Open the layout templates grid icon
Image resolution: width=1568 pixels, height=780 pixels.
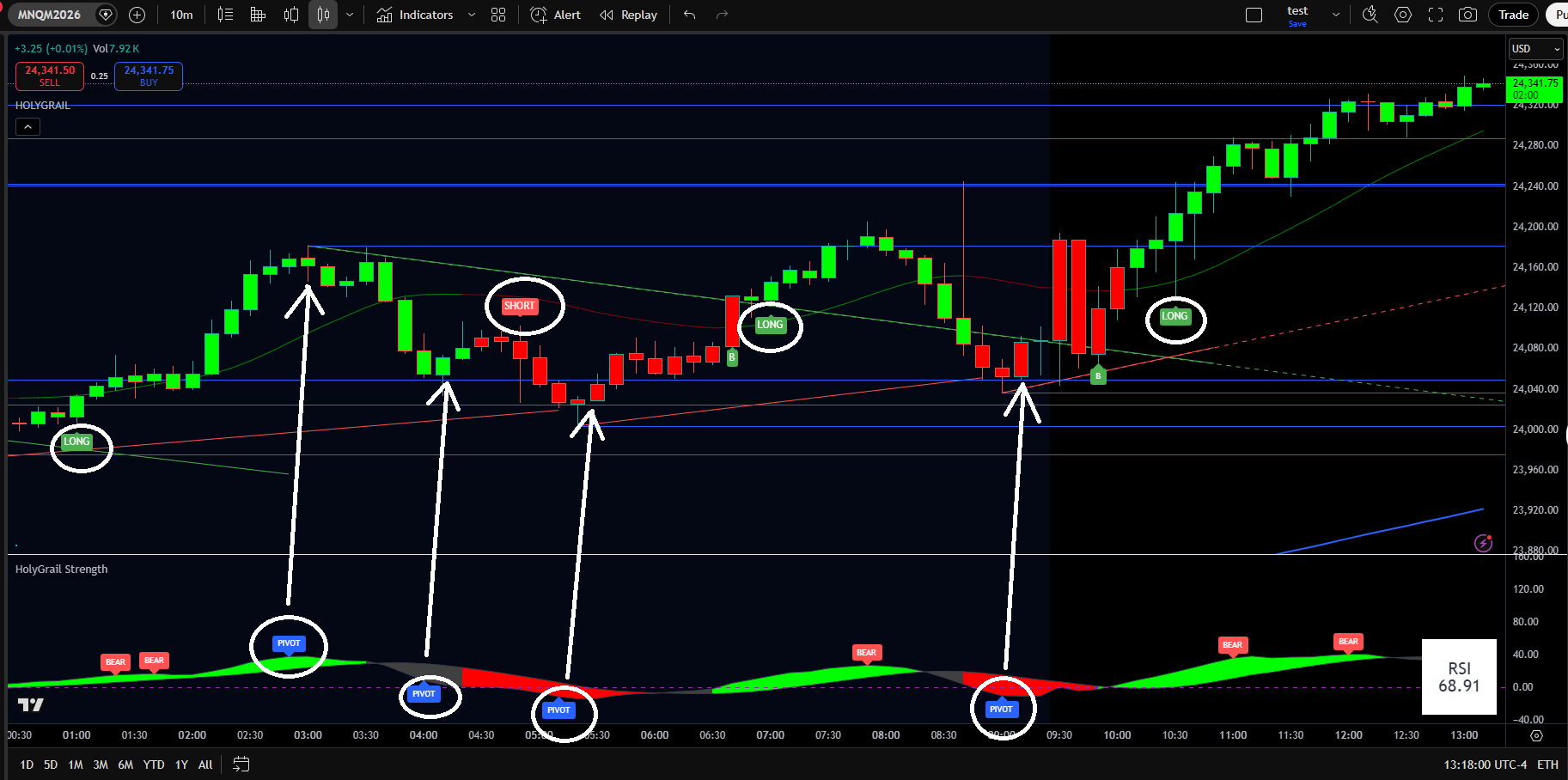coord(498,15)
